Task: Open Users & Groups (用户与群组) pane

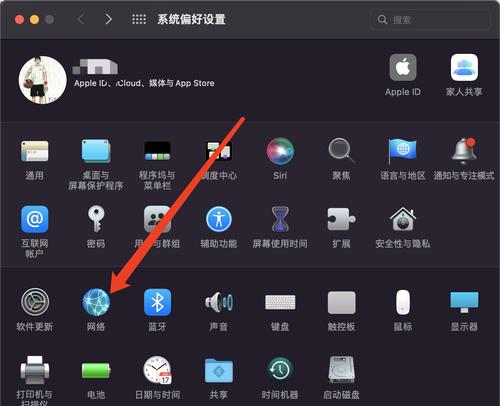Action: [x=157, y=219]
